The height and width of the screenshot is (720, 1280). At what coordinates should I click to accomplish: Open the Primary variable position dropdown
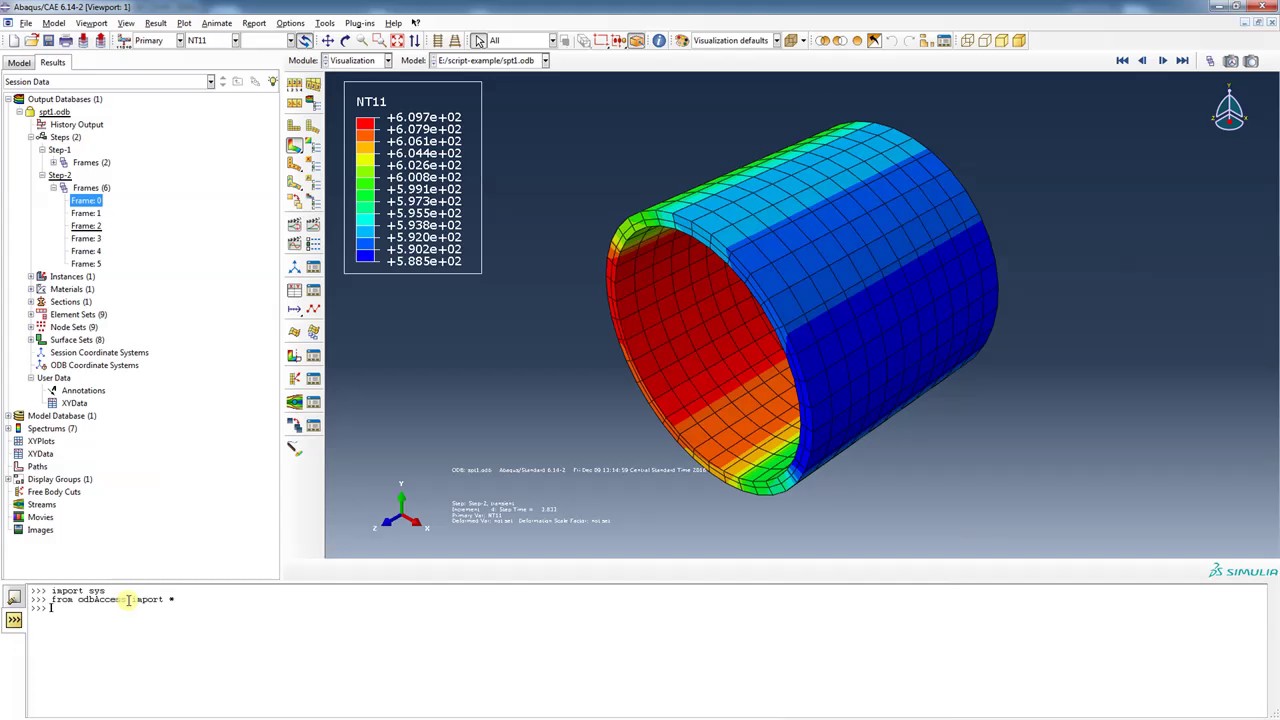coord(179,40)
